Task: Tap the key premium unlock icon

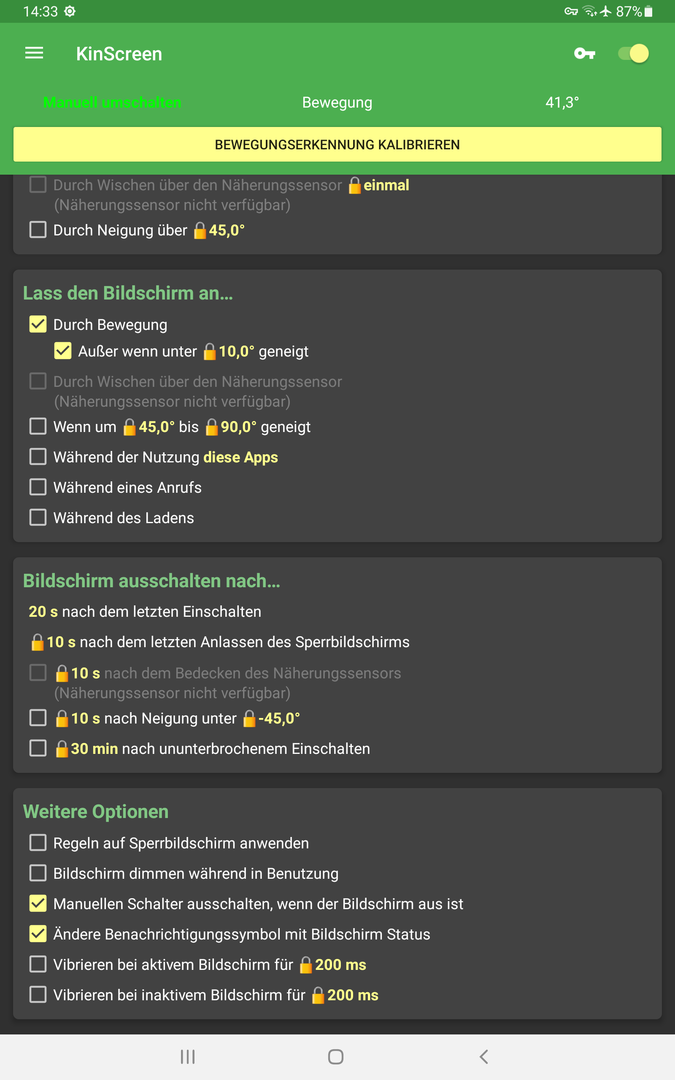Action: [584, 54]
